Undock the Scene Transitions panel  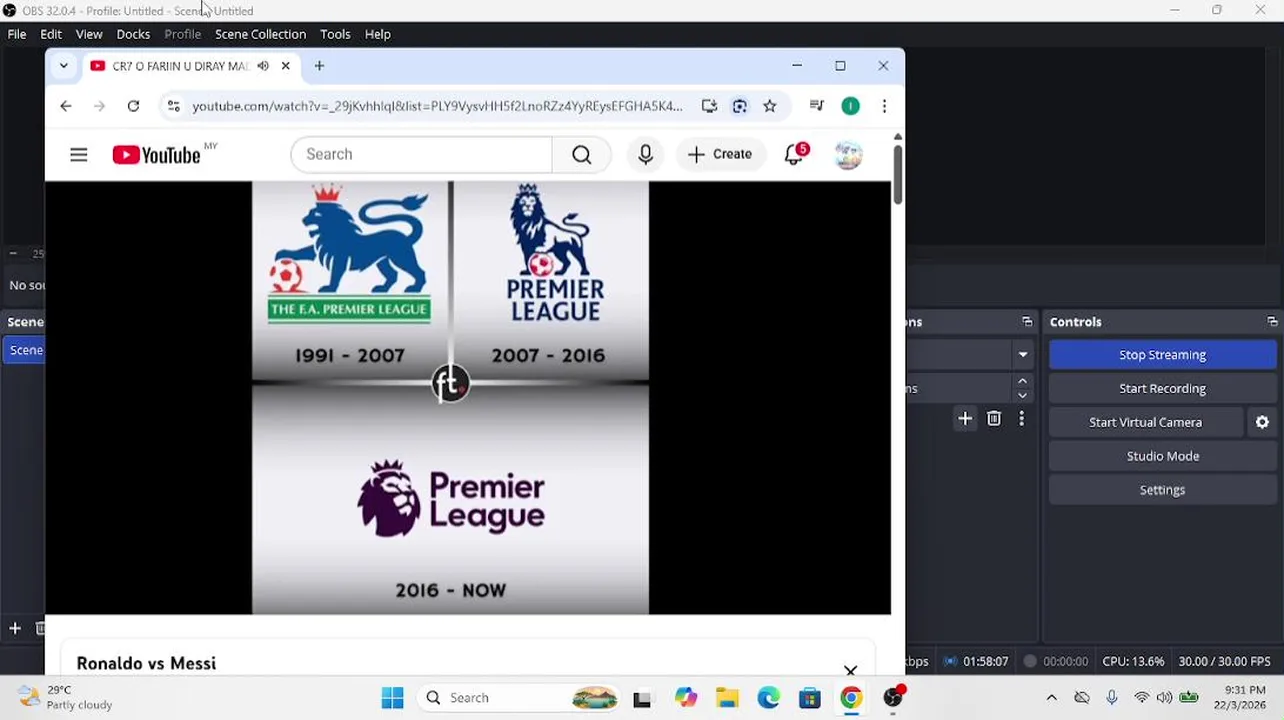1027,322
